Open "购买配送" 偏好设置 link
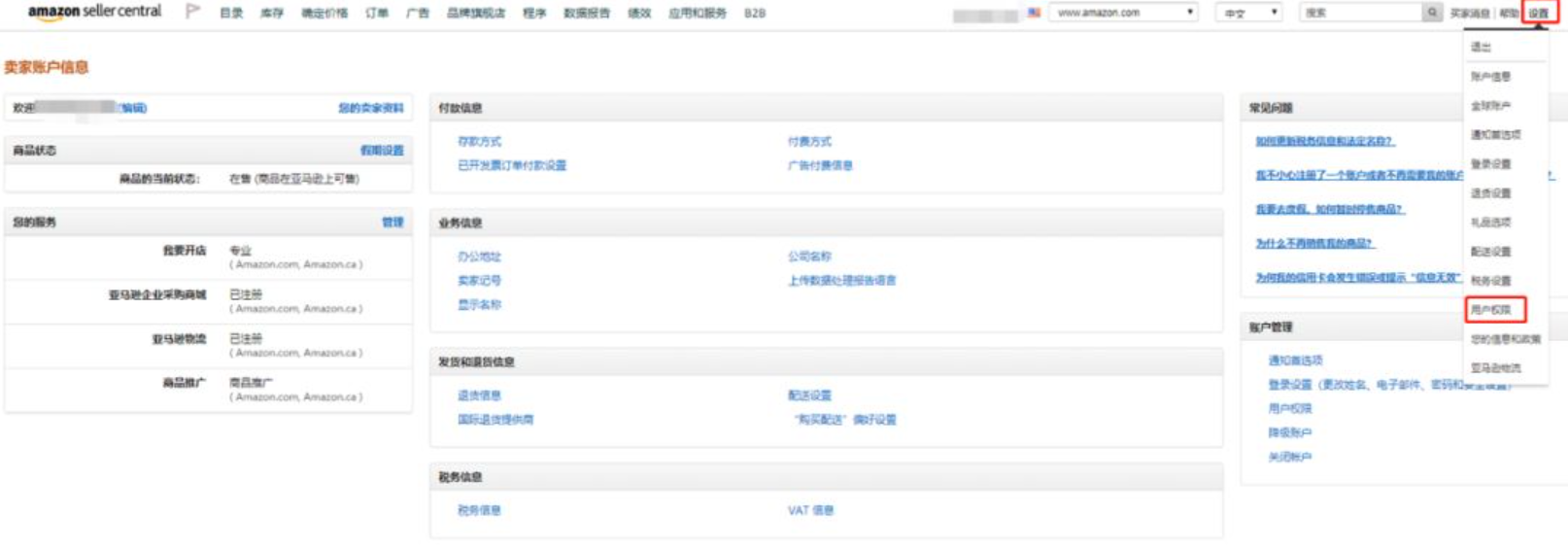This screenshot has width=1568, height=550. point(845,420)
